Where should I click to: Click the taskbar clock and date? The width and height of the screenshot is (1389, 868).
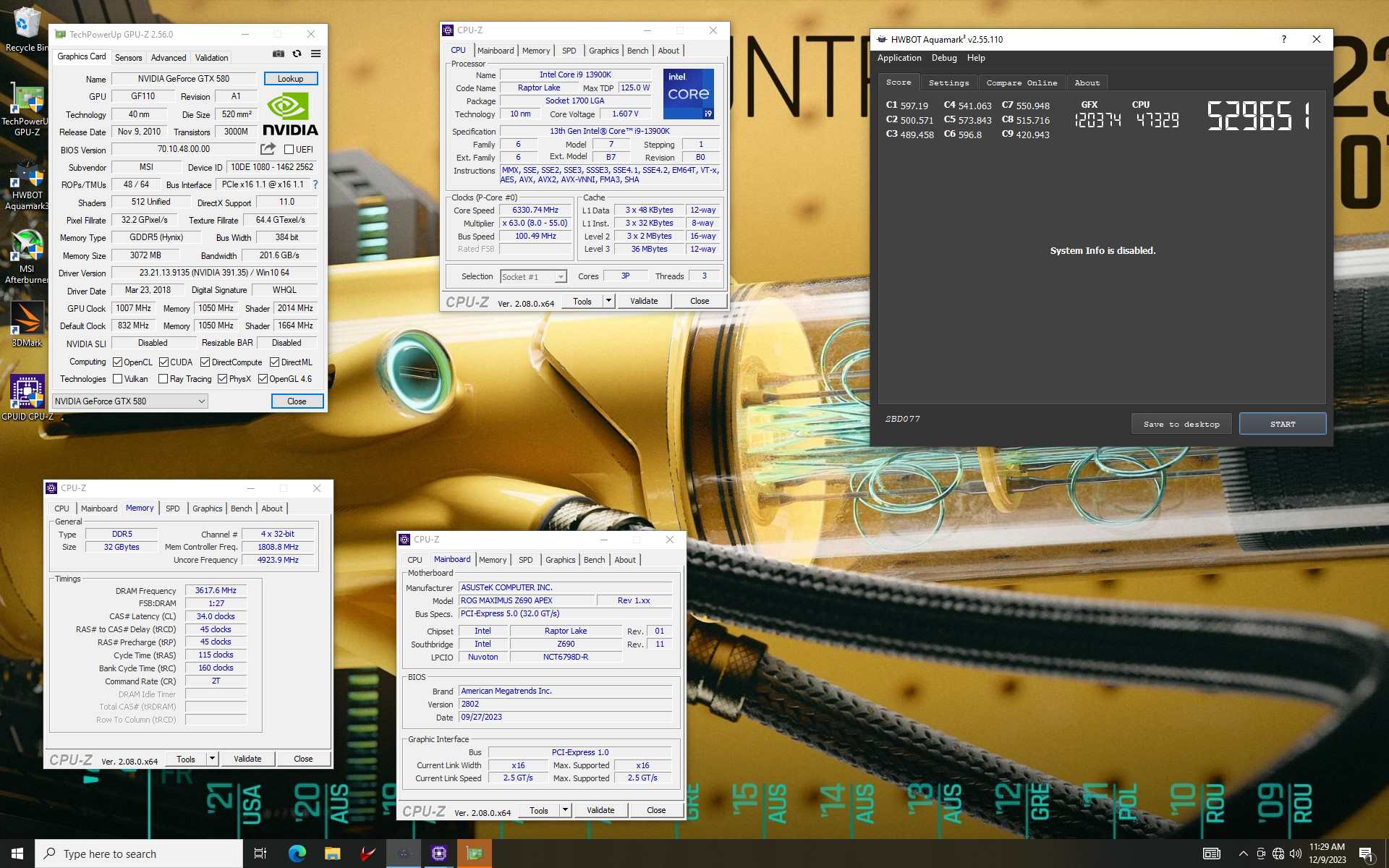point(1327,854)
